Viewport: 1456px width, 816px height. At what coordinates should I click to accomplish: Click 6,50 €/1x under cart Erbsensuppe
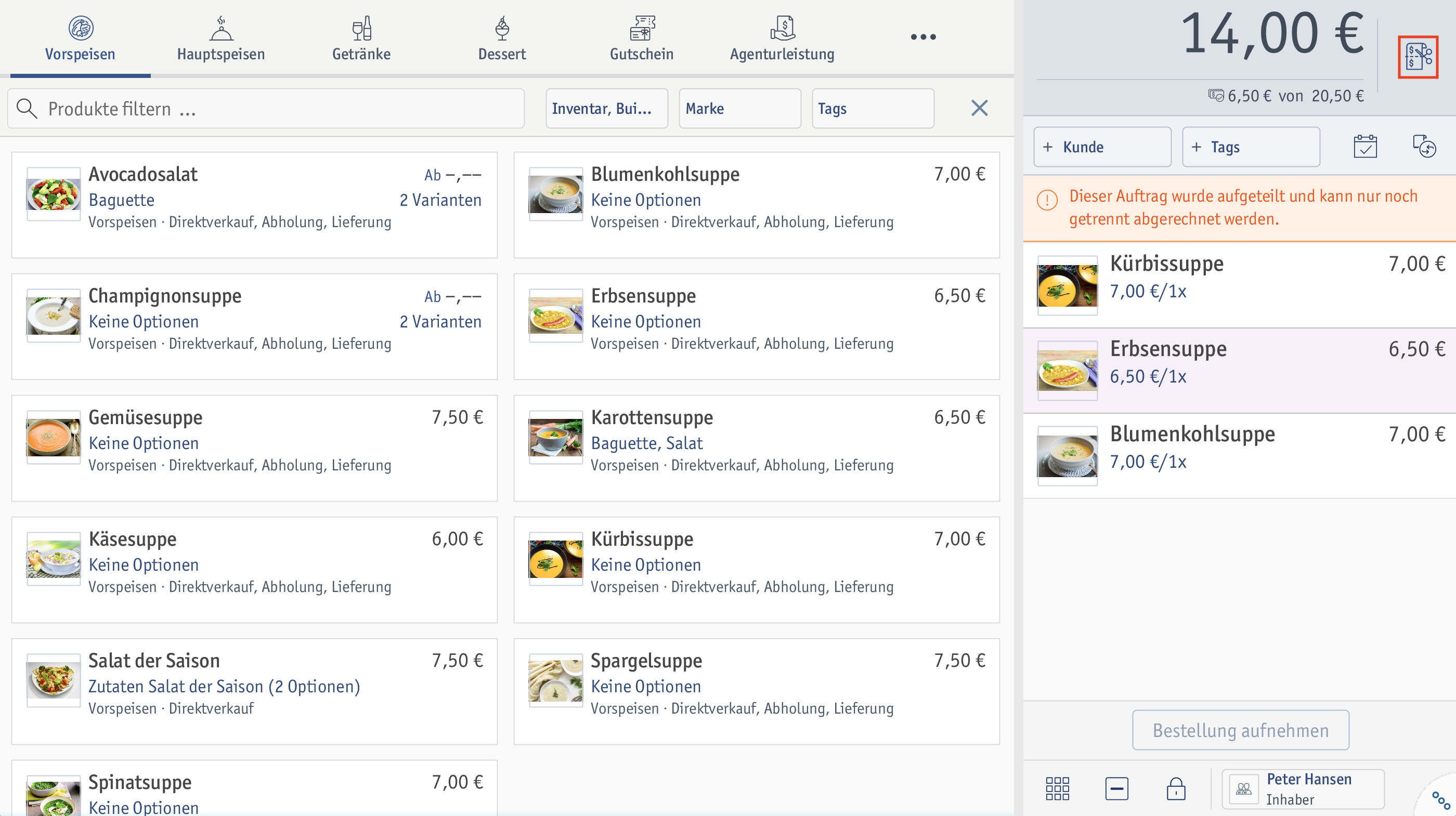[x=1148, y=376]
